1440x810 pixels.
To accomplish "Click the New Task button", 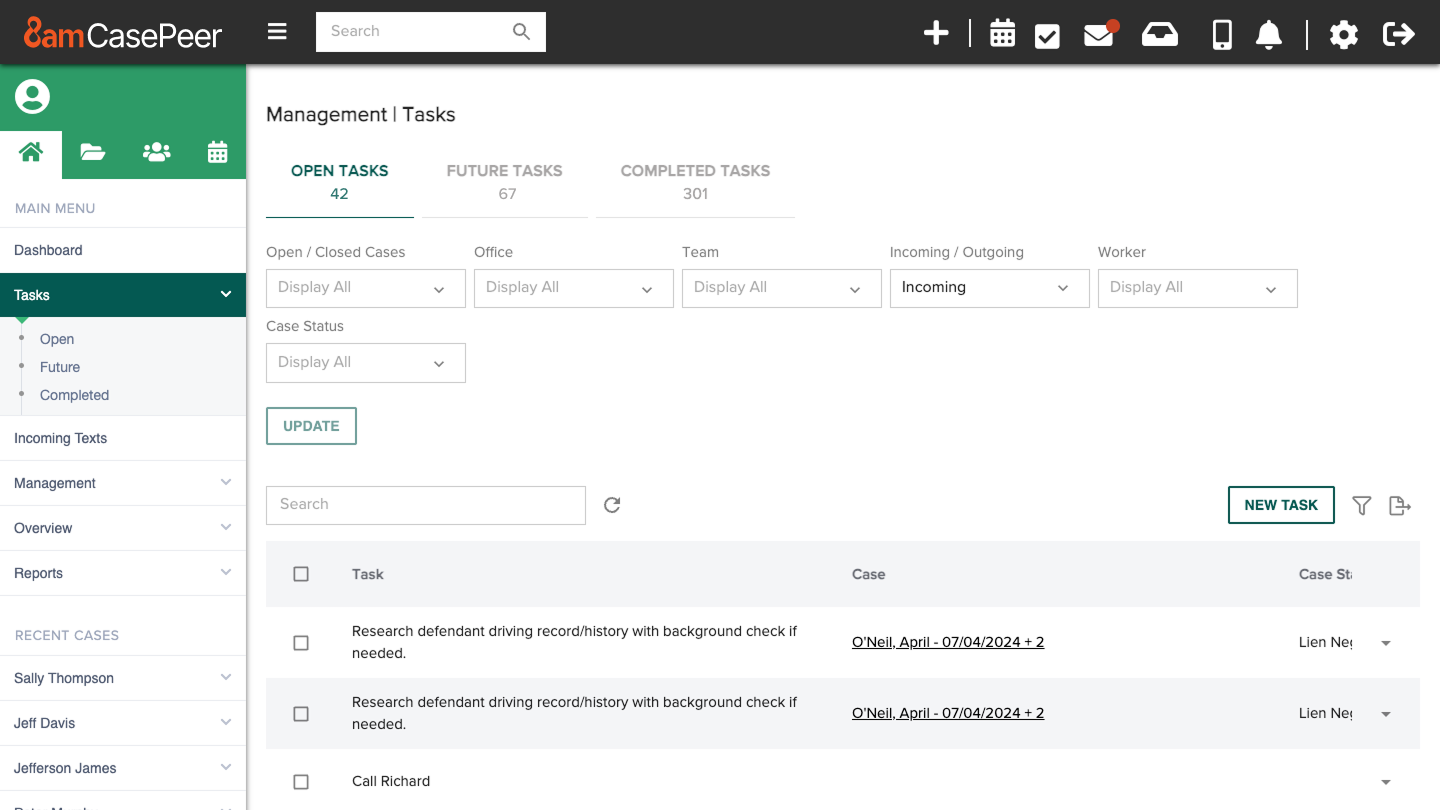I will [1280, 505].
